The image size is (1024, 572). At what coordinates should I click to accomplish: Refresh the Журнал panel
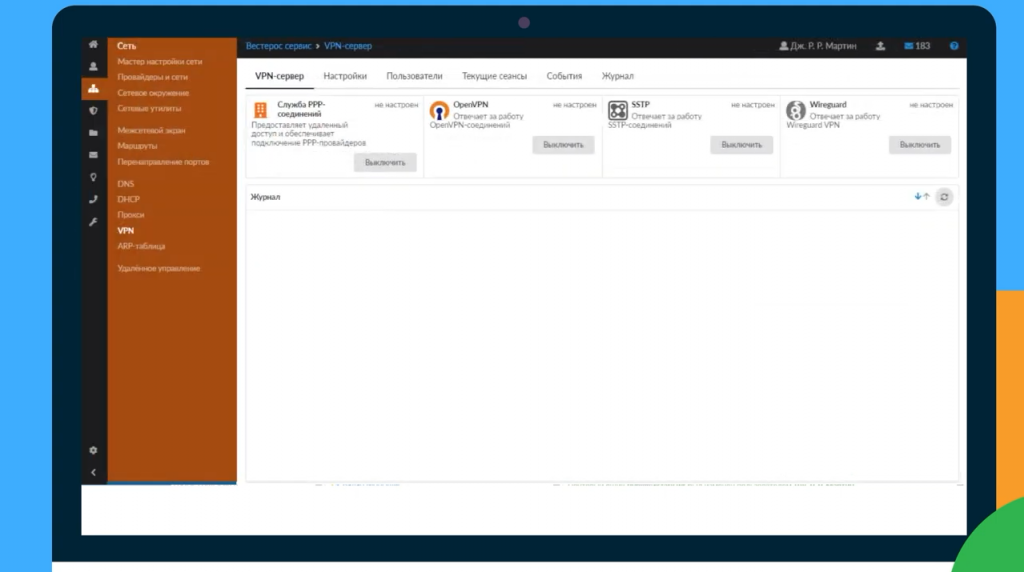[x=944, y=197]
